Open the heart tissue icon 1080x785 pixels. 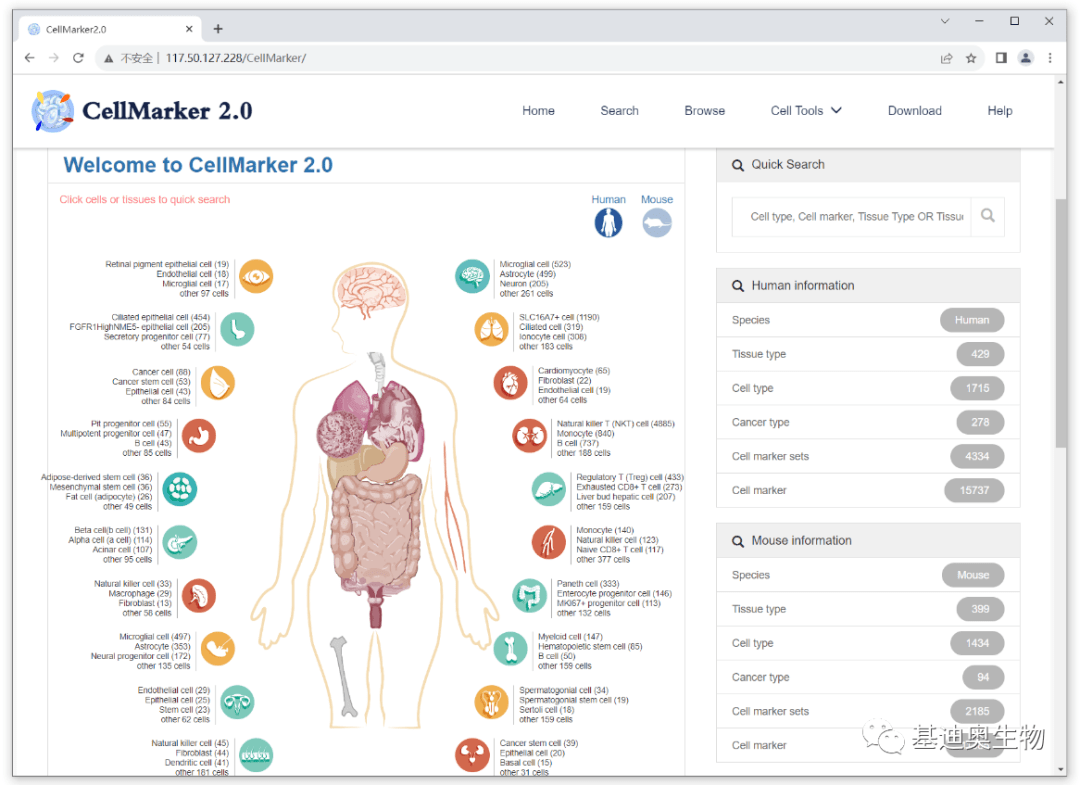(x=510, y=382)
